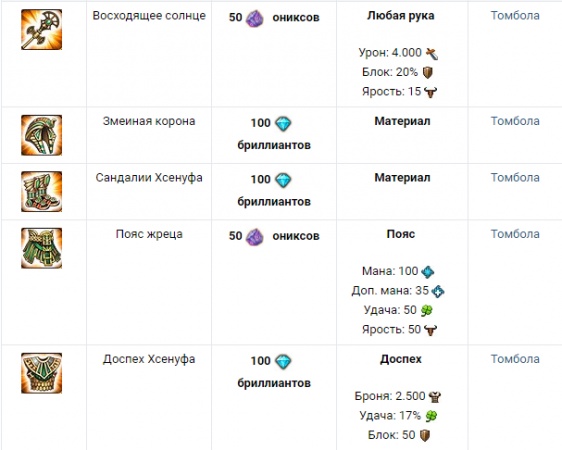Click the shield icon next to Блок: 20%

[x=428, y=73]
